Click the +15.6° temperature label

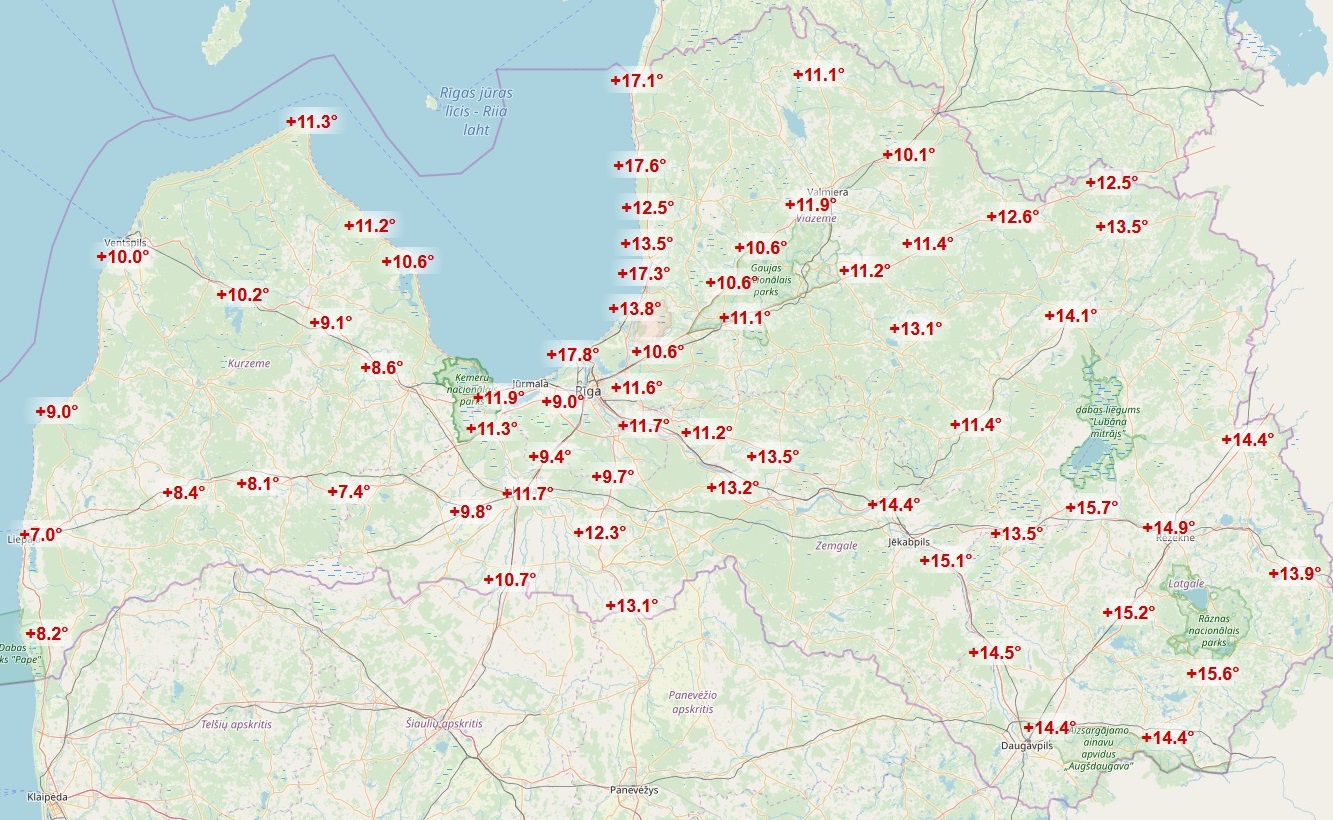[x=1213, y=674]
